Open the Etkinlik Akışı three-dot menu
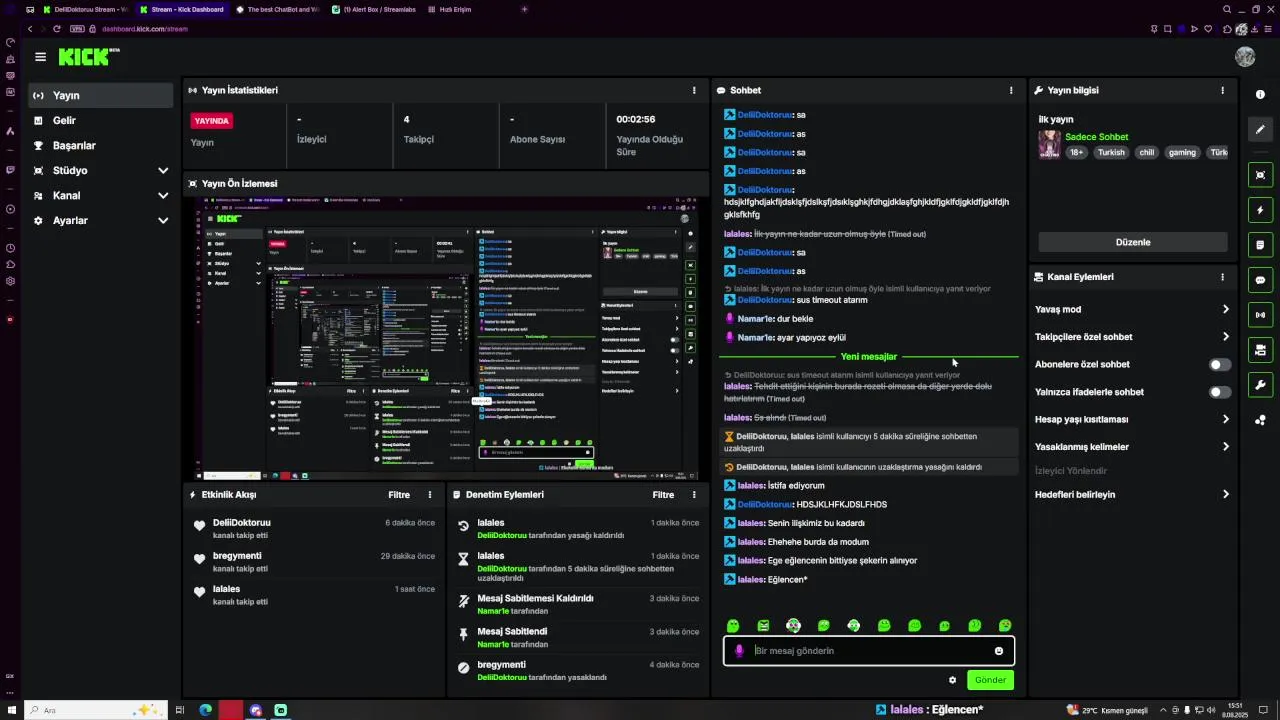The width and height of the screenshot is (1280, 720). [430, 495]
